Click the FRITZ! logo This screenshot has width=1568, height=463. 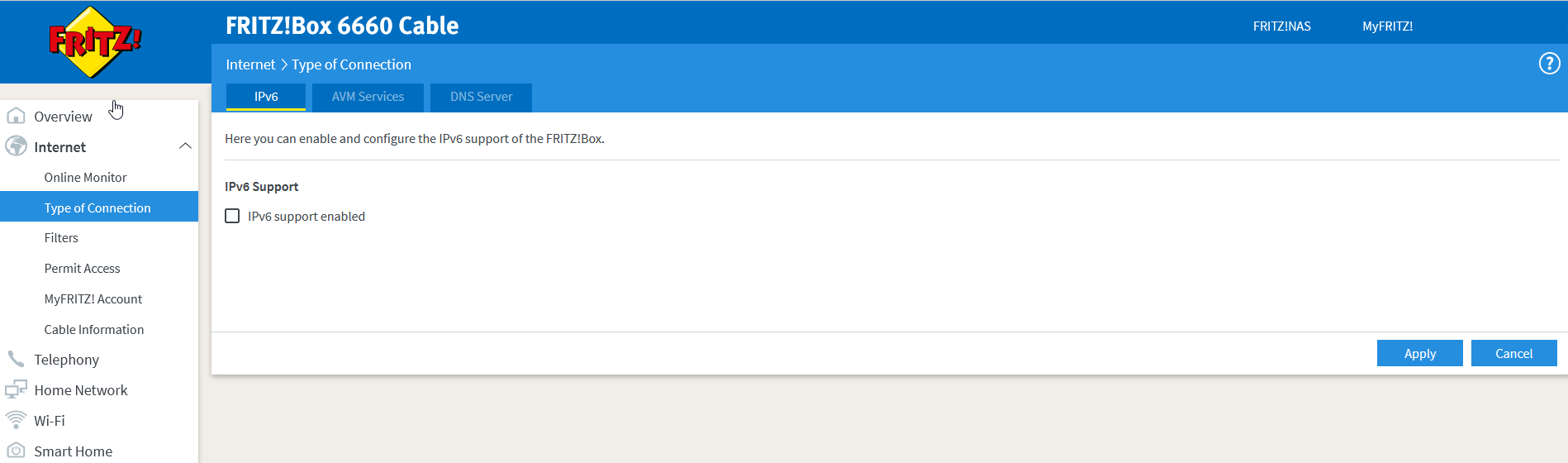click(95, 41)
